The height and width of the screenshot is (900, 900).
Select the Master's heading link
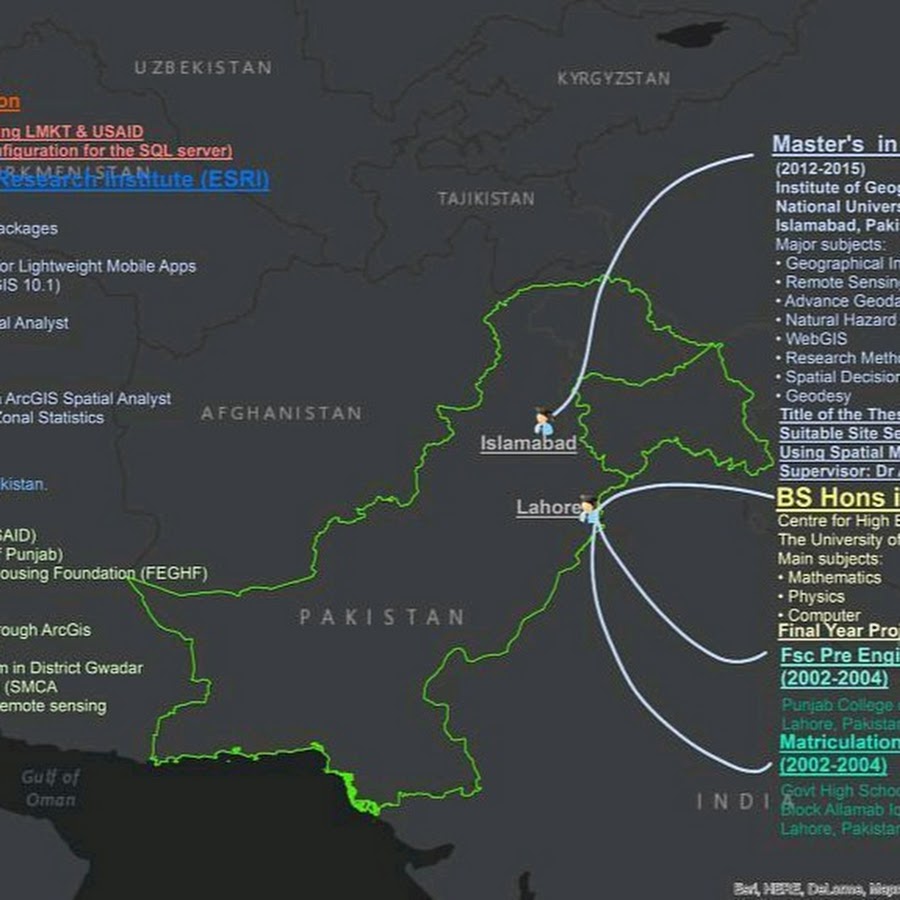835,144
